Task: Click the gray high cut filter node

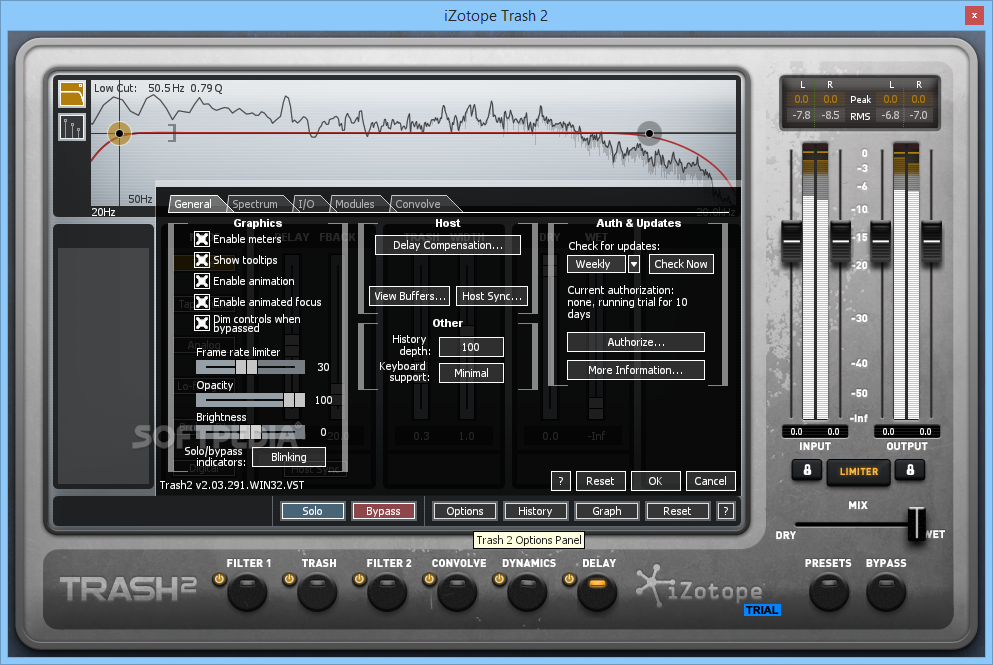Action: (x=649, y=133)
